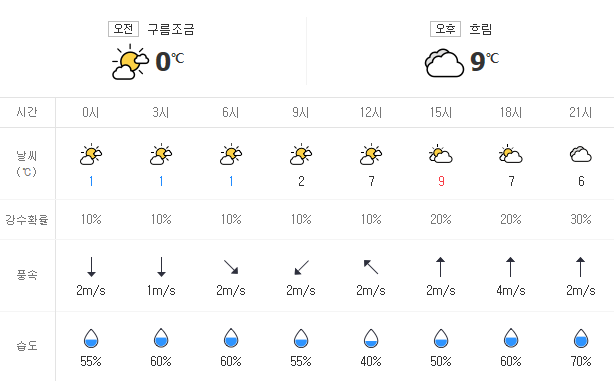Click the 3시 time column header
This screenshot has height=381, width=614.
pos(161,113)
